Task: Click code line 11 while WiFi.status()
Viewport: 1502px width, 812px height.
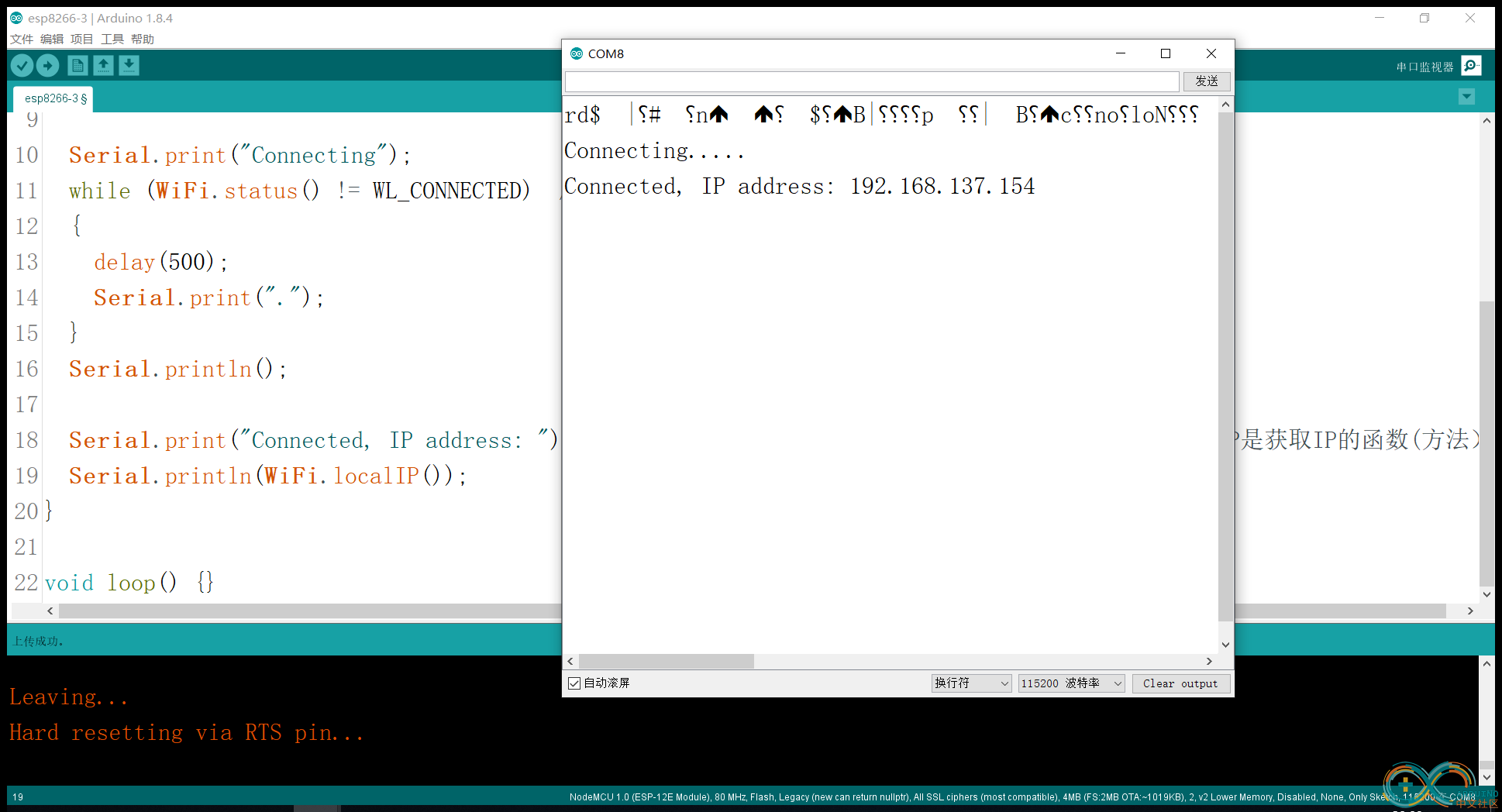Action: click(x=300, y=191)
